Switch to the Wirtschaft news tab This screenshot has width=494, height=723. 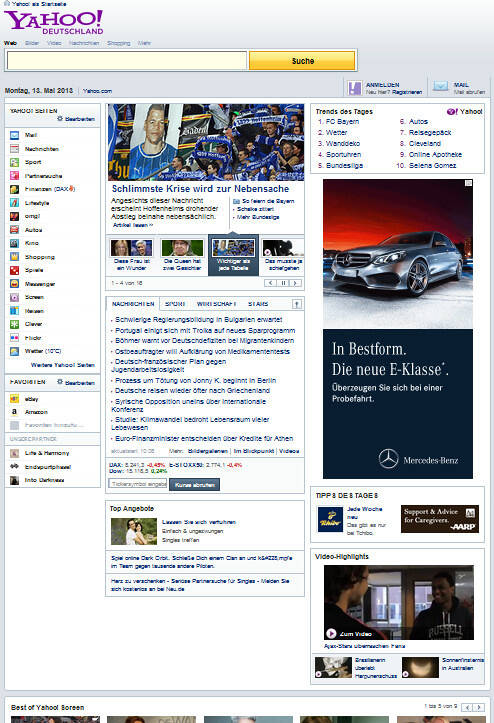coord(216,304)
